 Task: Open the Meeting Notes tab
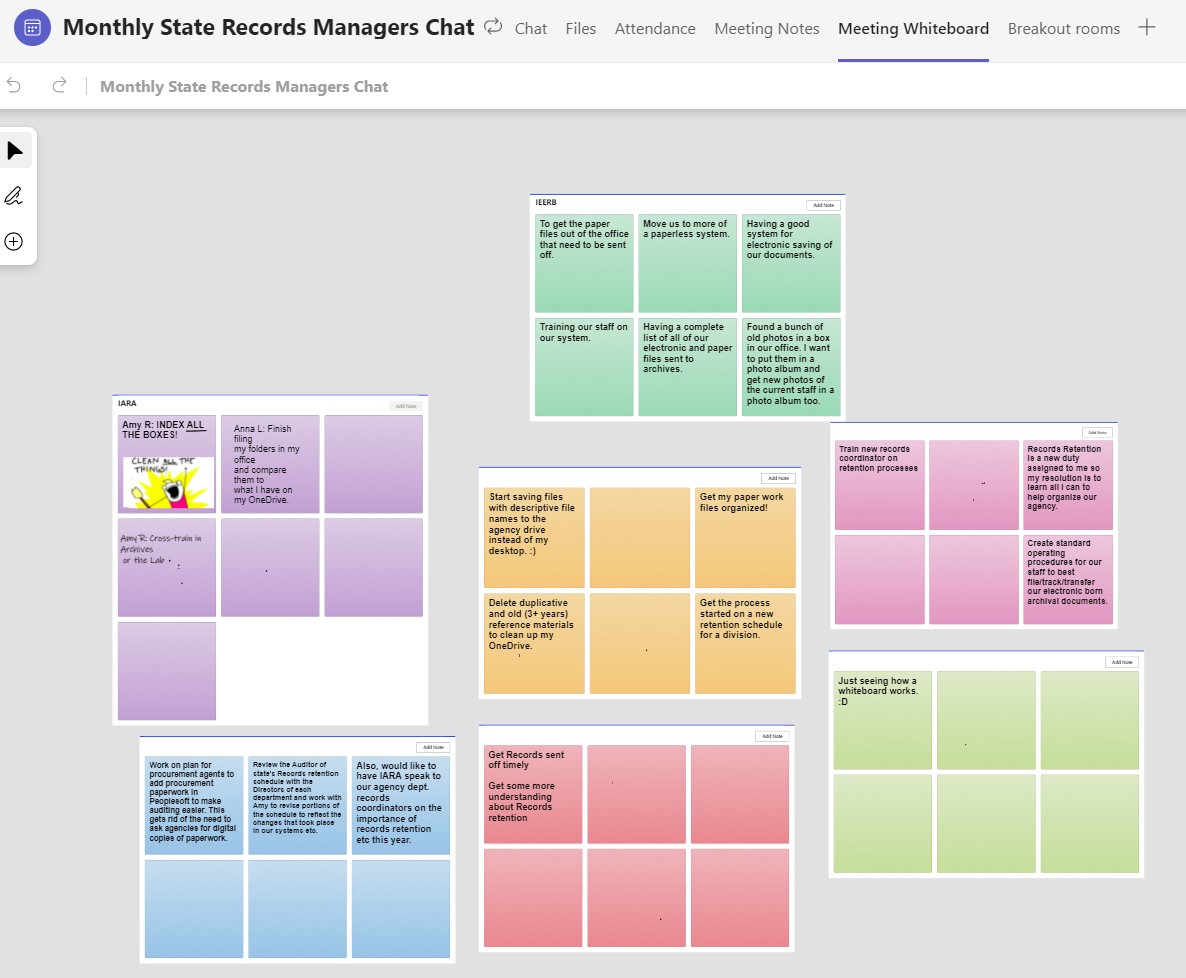pos(766,29)
